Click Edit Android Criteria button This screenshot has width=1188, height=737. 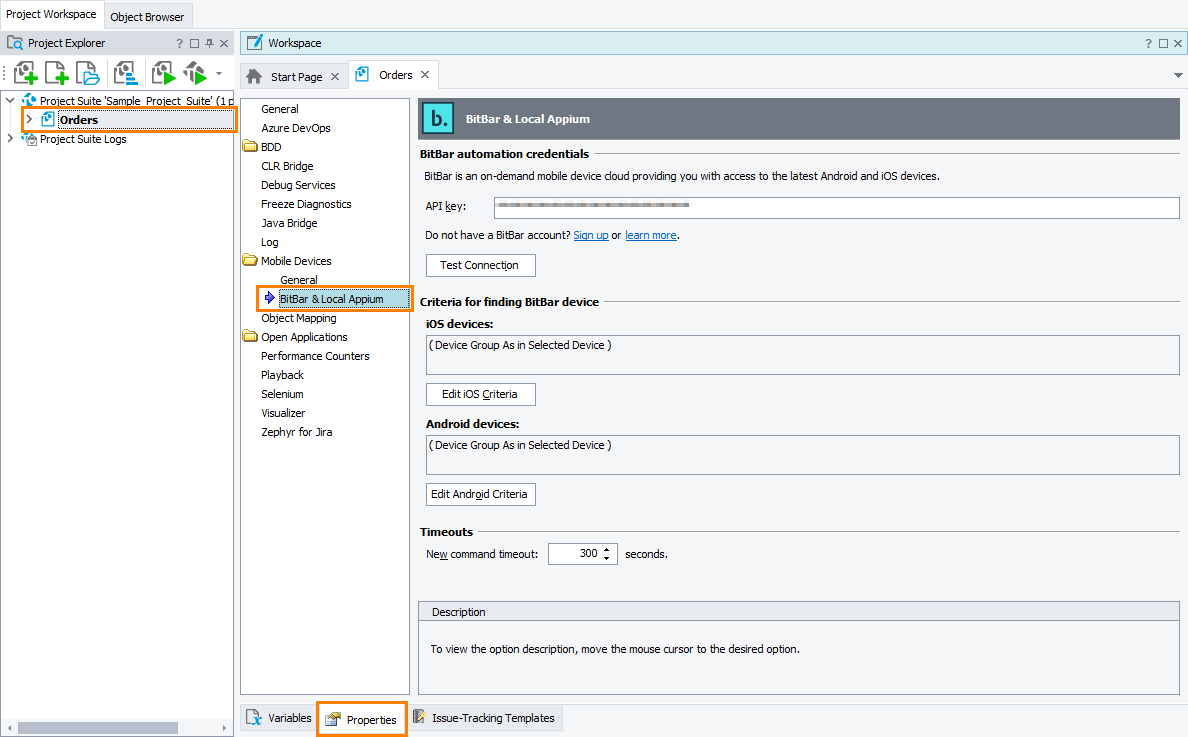point(480,495)
